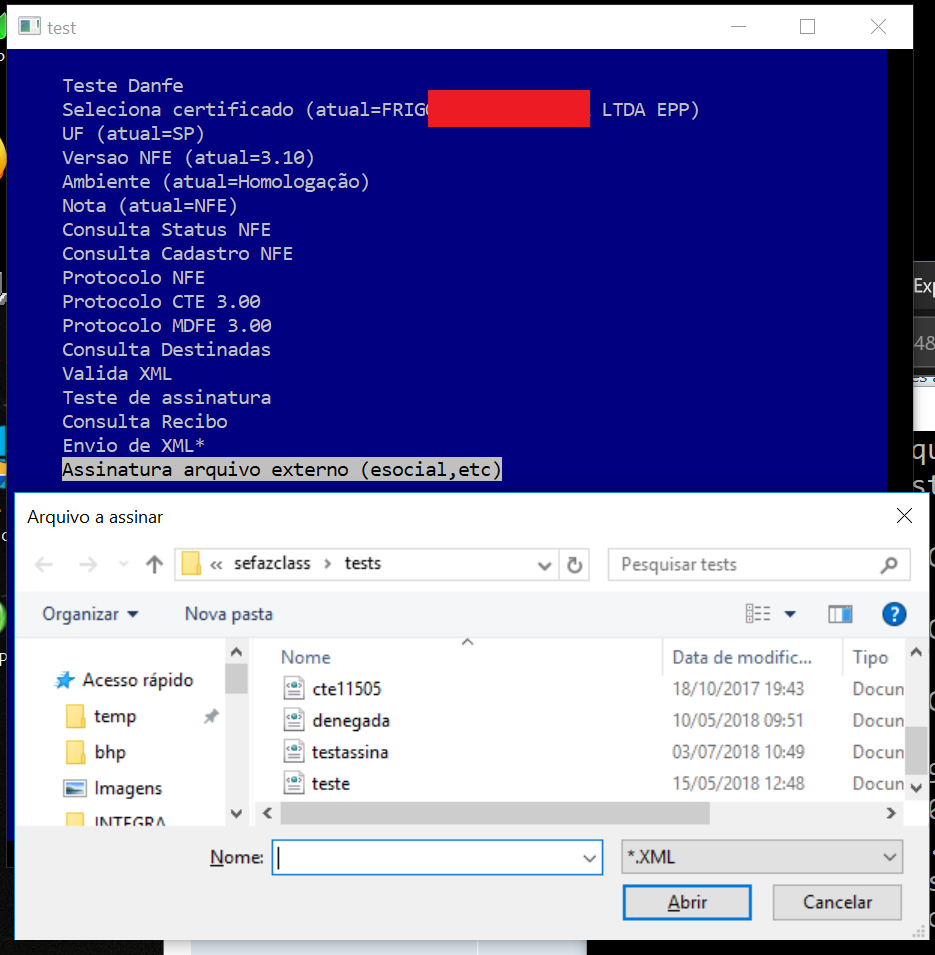Open Imagens in navigation pane
This screenshot has height=955, width=935.
(128, 789)
